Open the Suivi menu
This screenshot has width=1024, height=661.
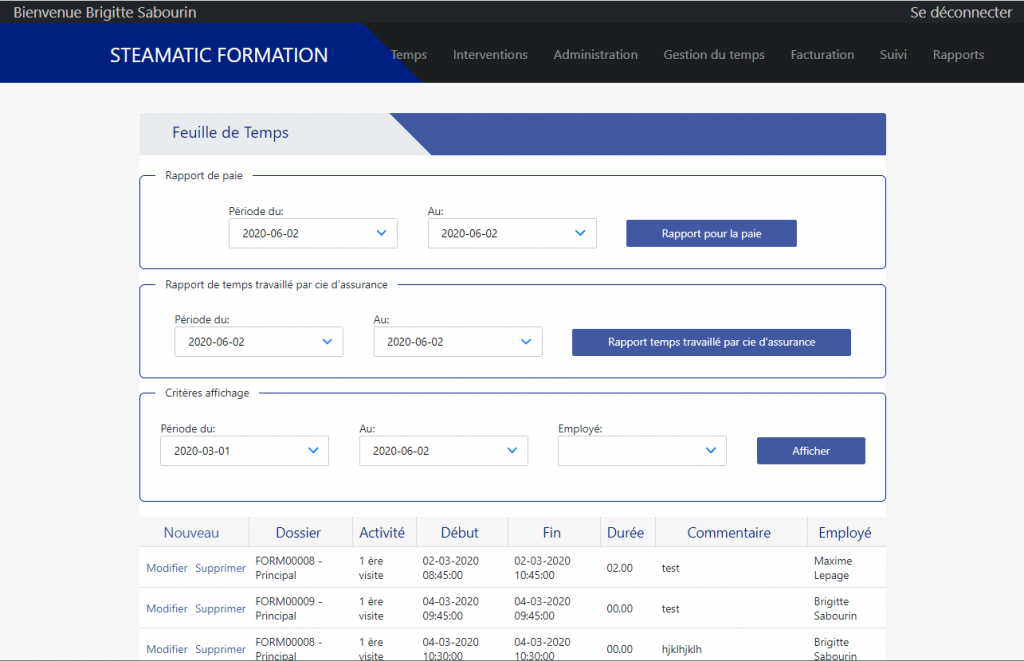[x=893, y=55]
